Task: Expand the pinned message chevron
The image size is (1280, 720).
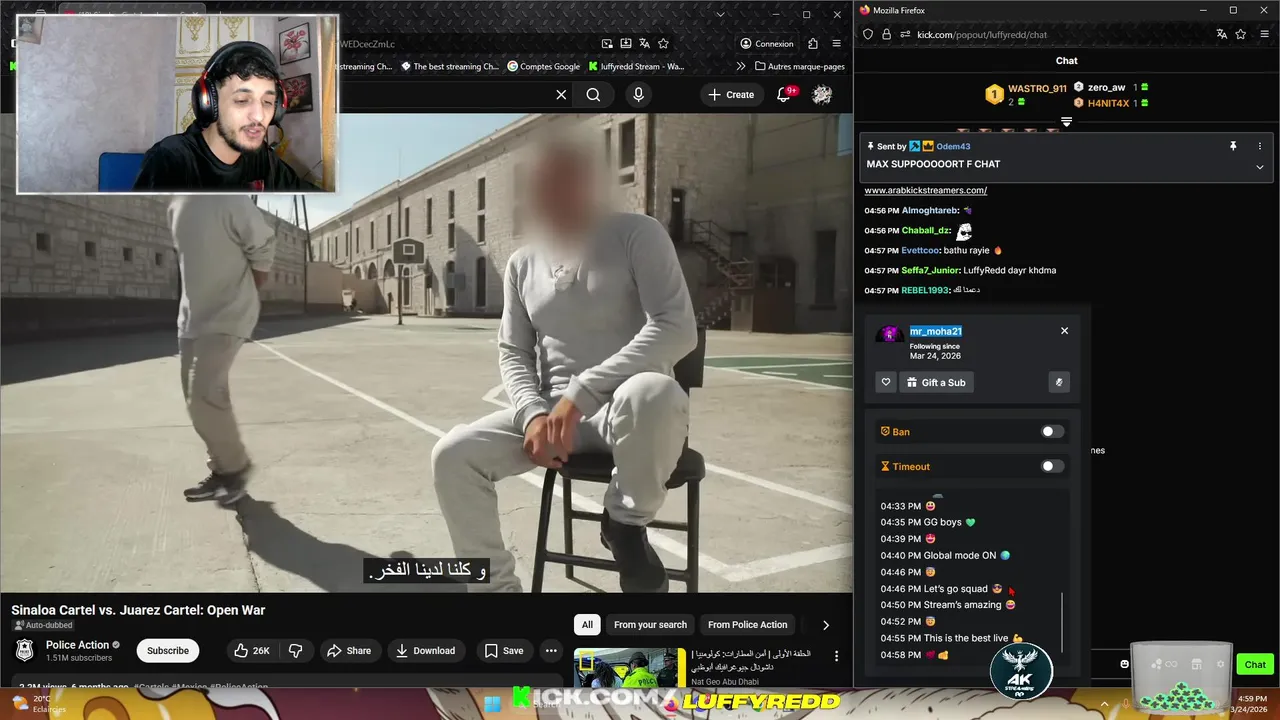Action: coord(1259,167)
